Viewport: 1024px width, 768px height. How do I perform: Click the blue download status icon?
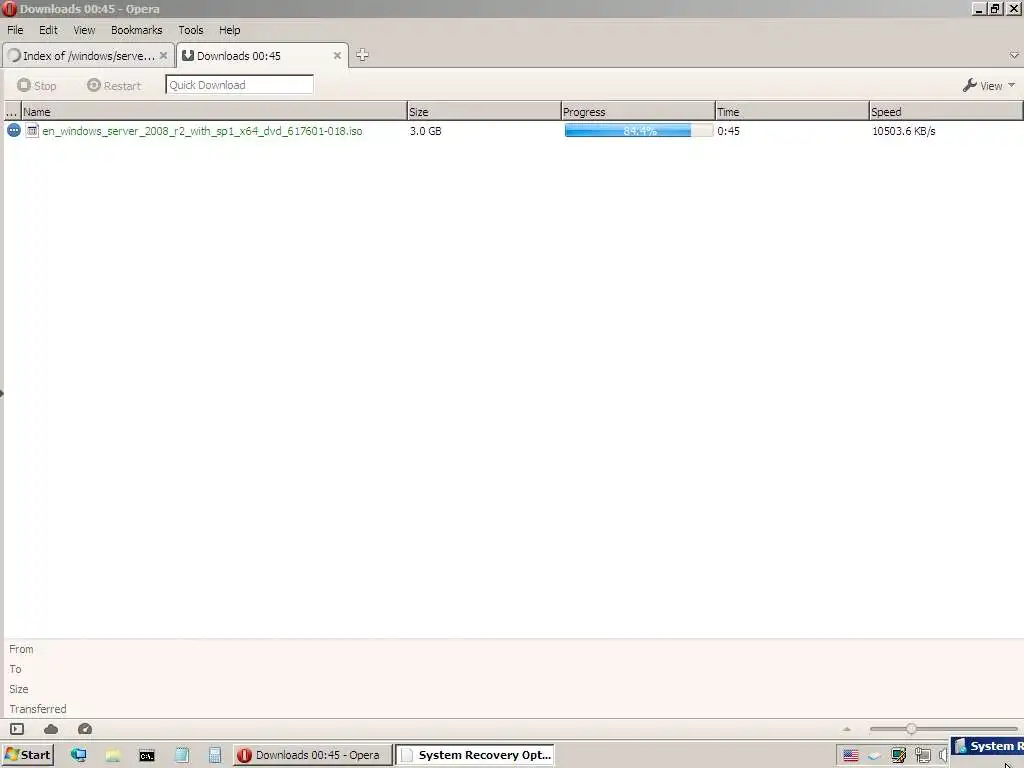tap(14, 131)
